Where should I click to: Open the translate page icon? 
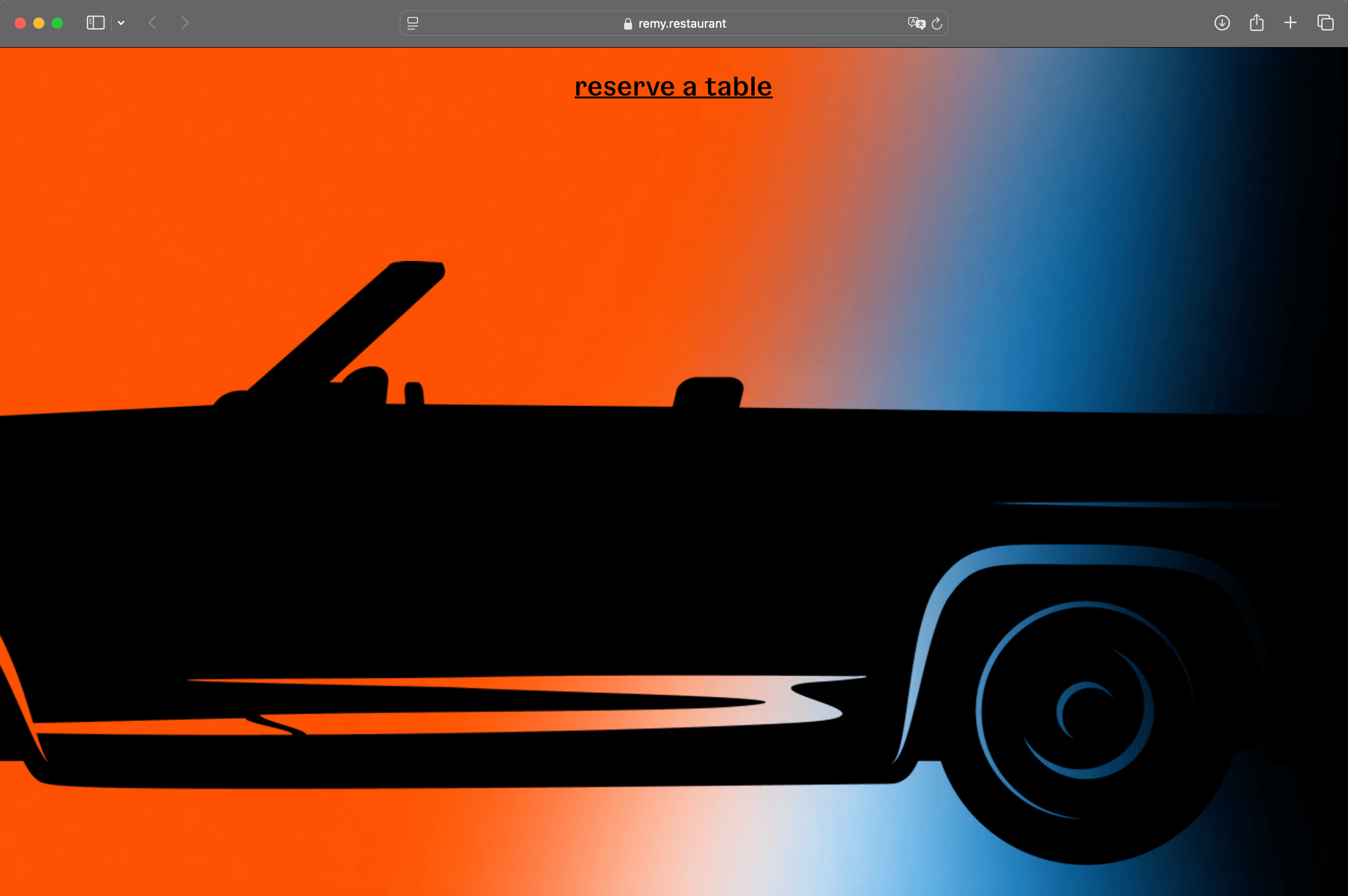(x=916, y=24)
